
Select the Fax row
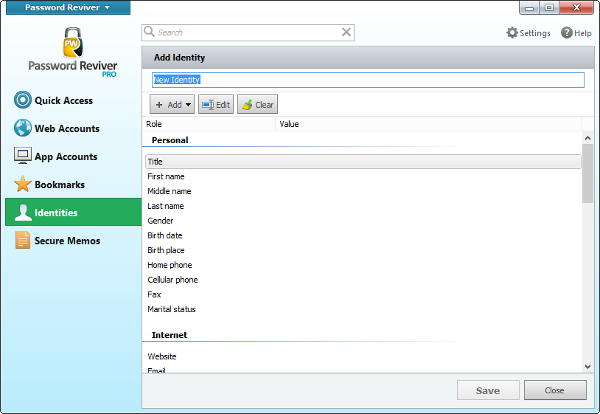pos(363,294)
